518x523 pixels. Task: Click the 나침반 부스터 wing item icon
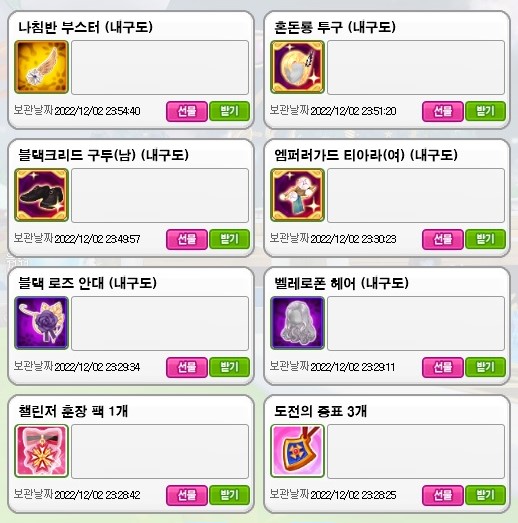(x=41, y=67)
